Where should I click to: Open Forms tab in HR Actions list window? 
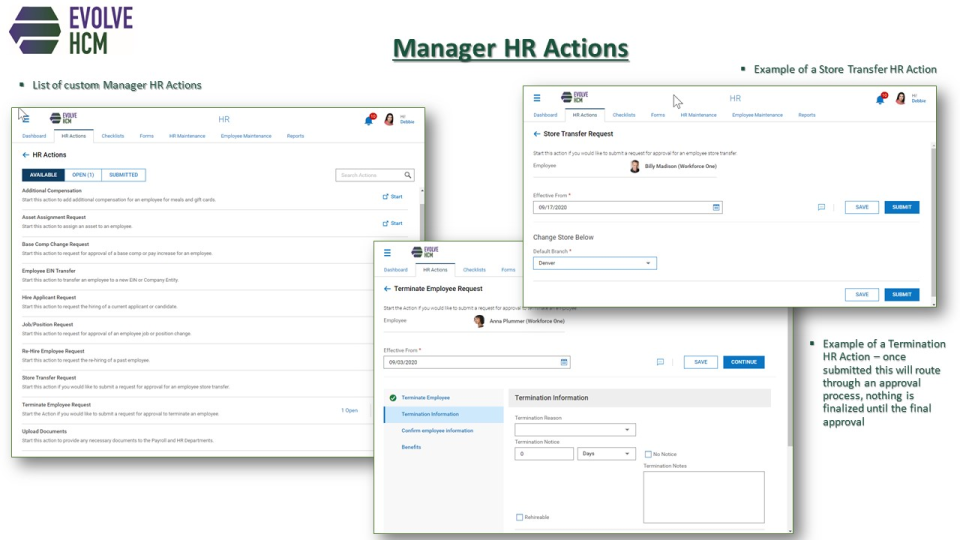point(146,136)
